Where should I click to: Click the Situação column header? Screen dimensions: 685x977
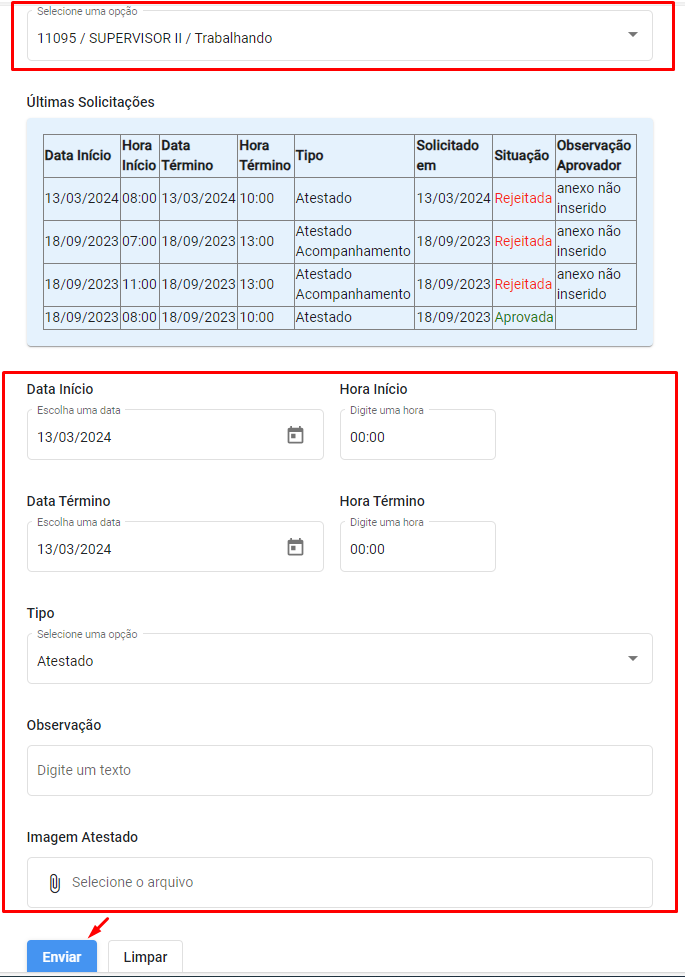(x=524, y=156)
